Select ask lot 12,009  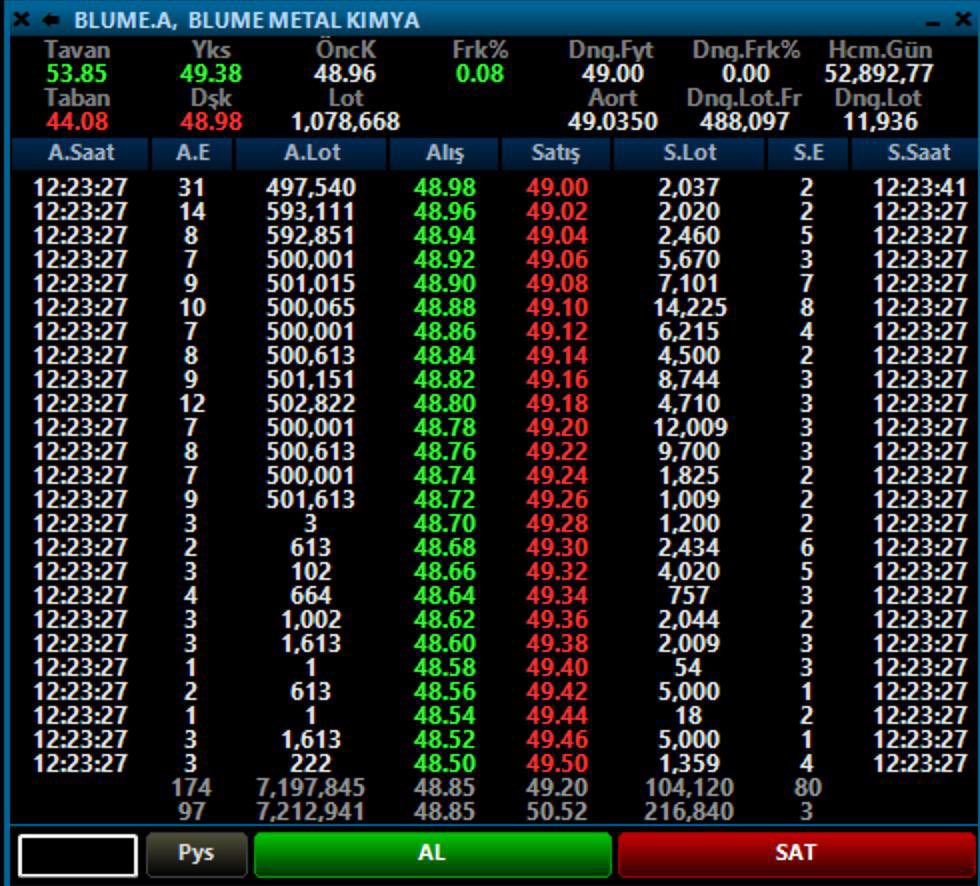point(690,428)
